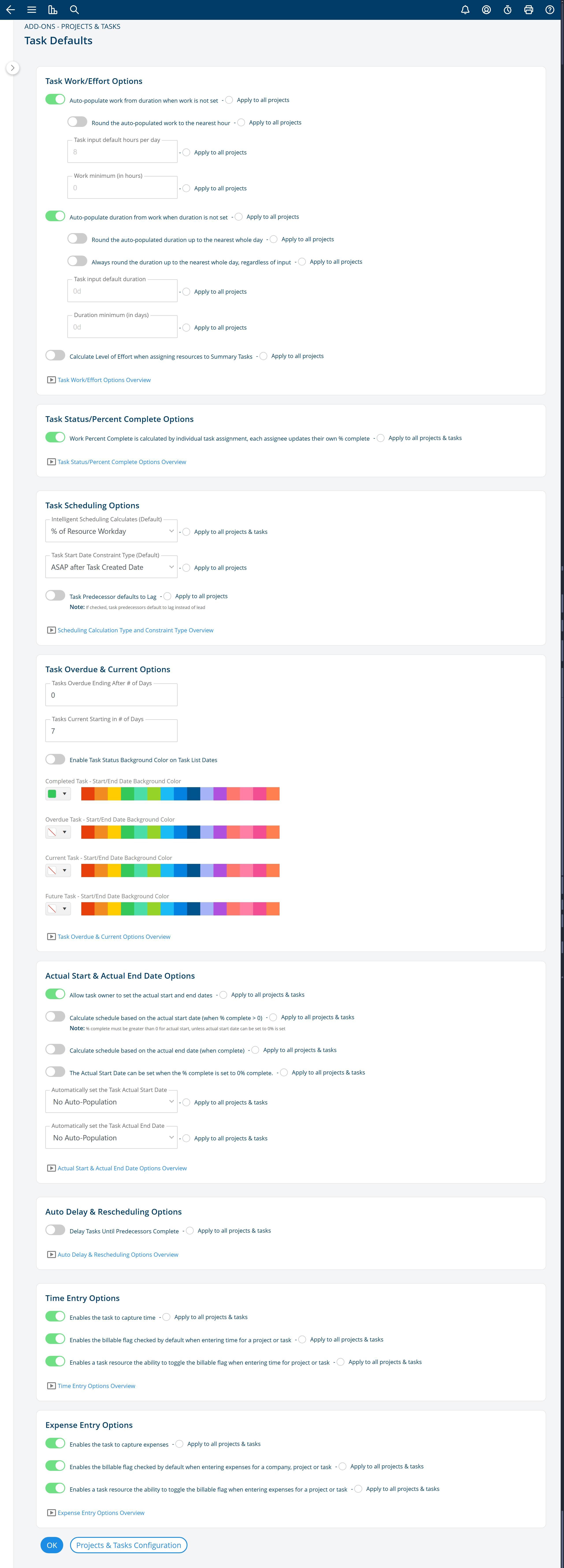The height and width of the screenshot is (1568, 564).
Task: Click Tasks Overdue Ending After # of Days field
Action: point(111,695)
